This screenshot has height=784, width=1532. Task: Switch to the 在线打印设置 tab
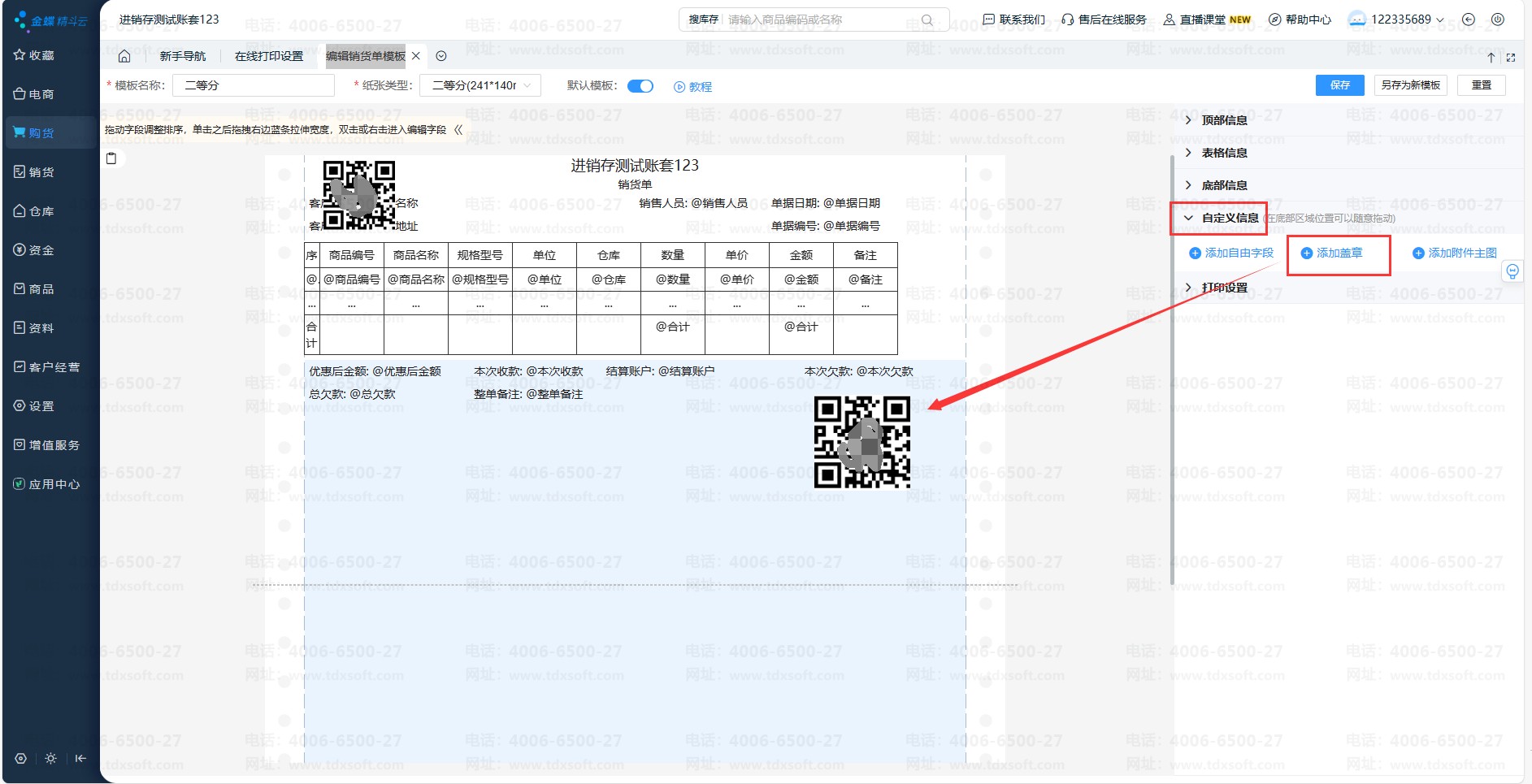tap(269, 56)
